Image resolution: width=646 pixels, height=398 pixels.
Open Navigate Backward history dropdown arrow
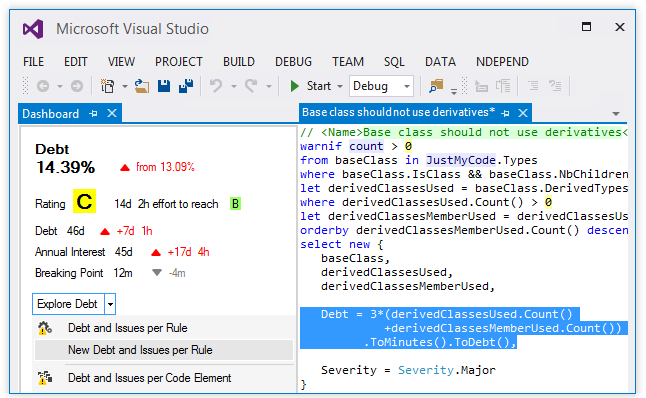[x=60, y=87]
